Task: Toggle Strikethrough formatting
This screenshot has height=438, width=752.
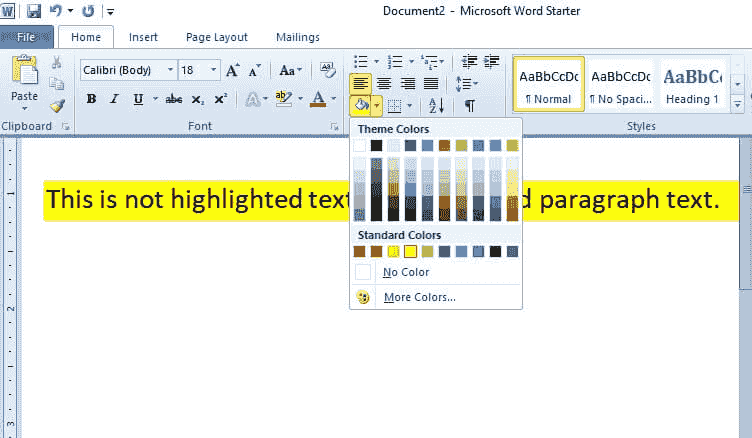Action: (x=174, y=99)
